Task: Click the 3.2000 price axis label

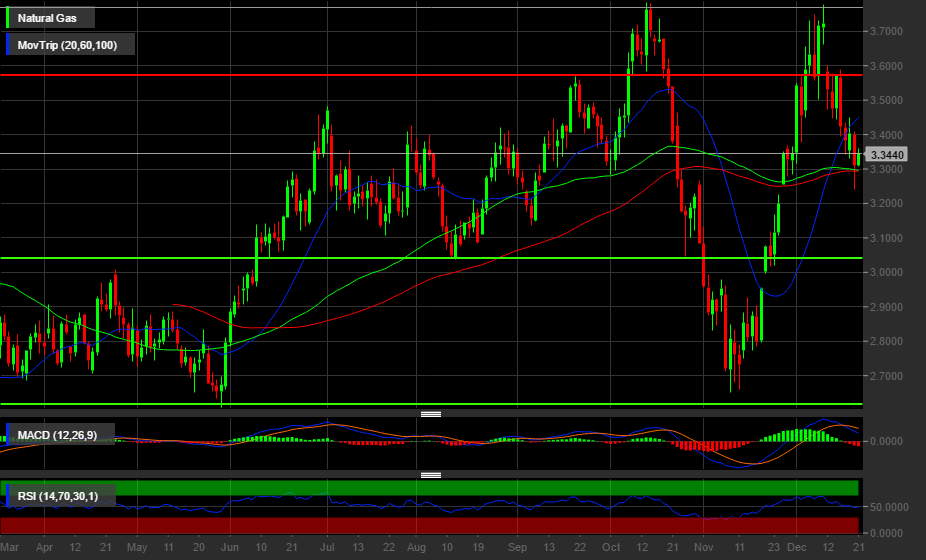Action: point(886,204)
